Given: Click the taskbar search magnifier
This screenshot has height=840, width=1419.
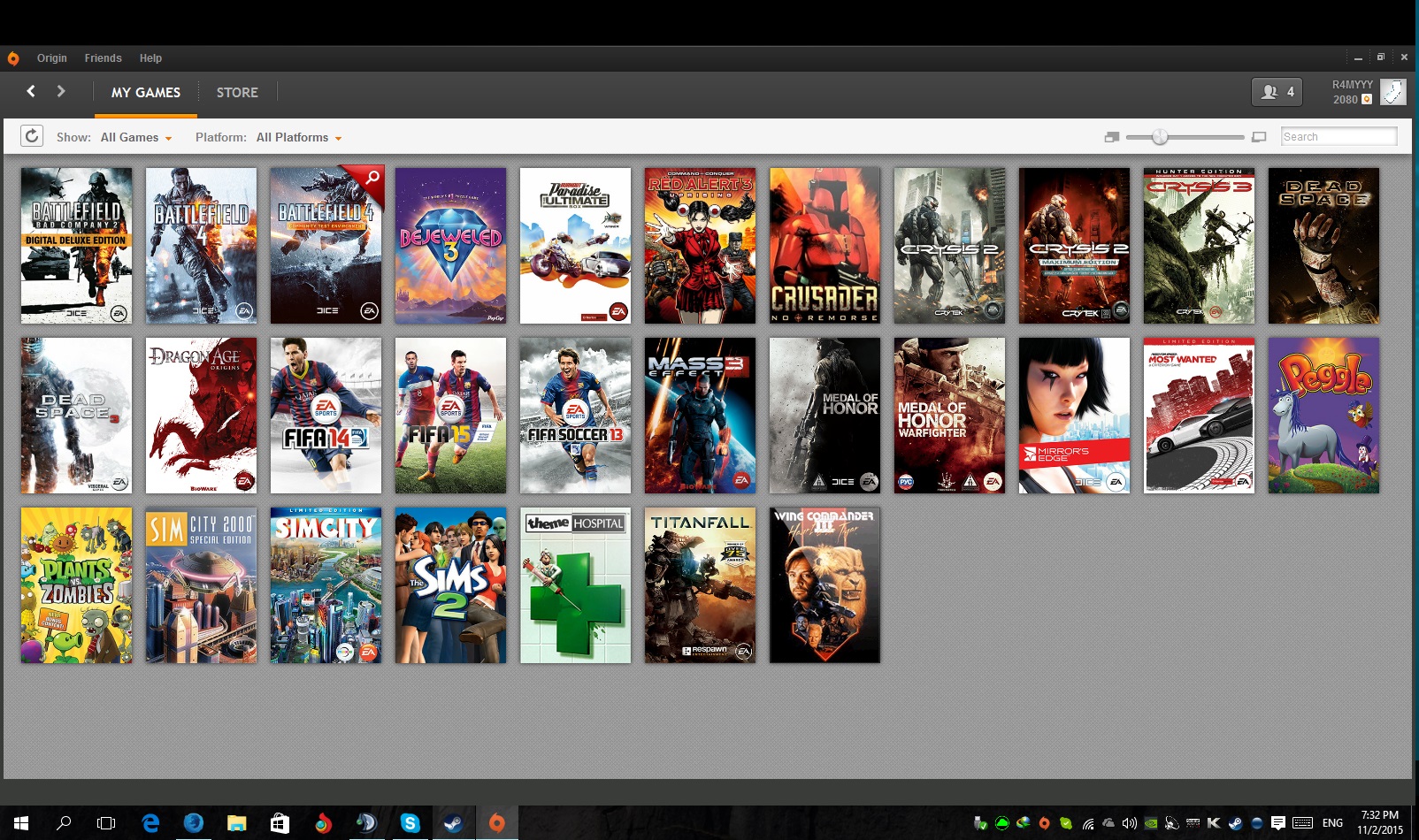Looking at the screenshot, I should 64,823.
